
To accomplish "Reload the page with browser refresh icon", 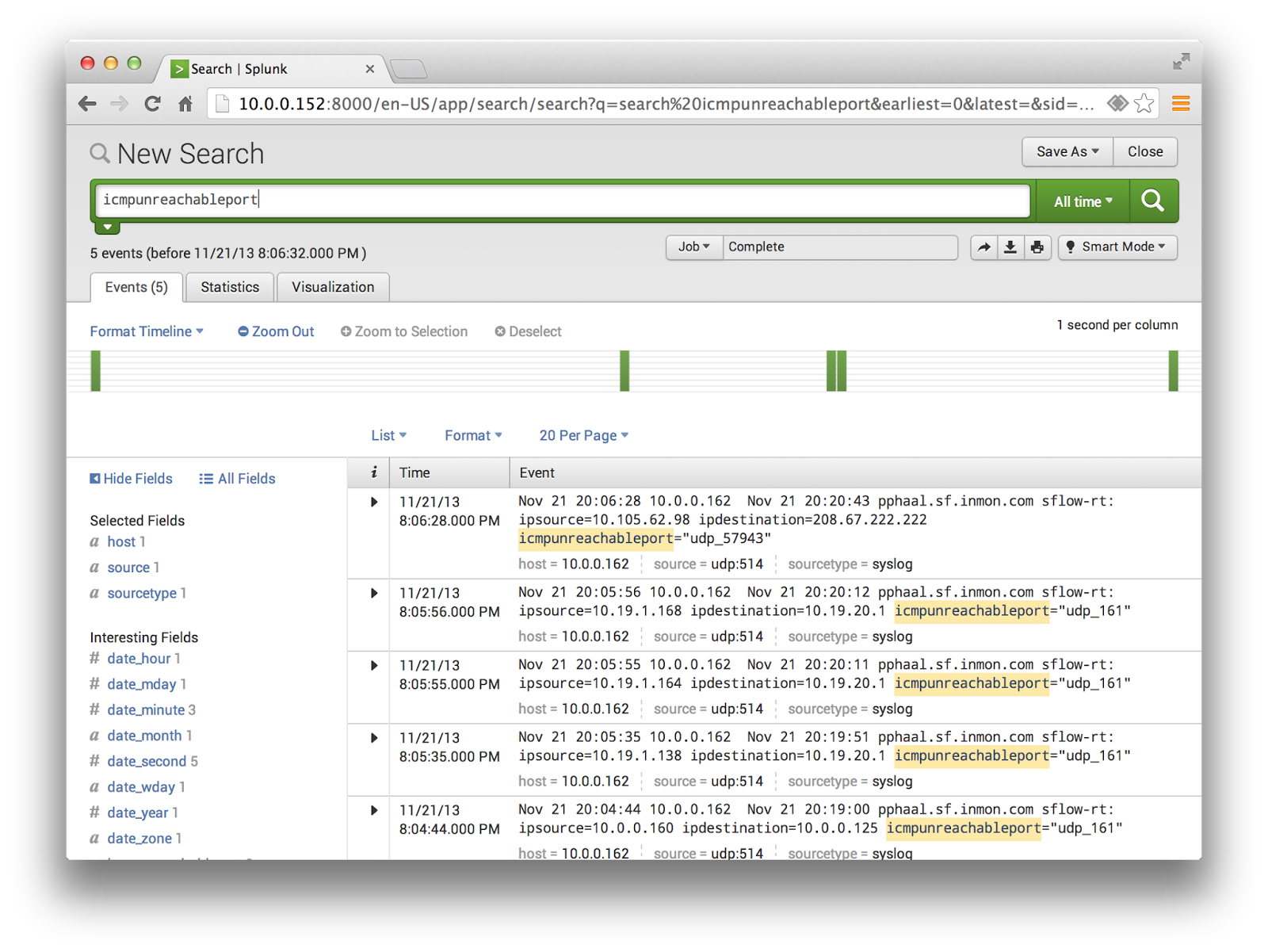I will click(x=152, y=104).
